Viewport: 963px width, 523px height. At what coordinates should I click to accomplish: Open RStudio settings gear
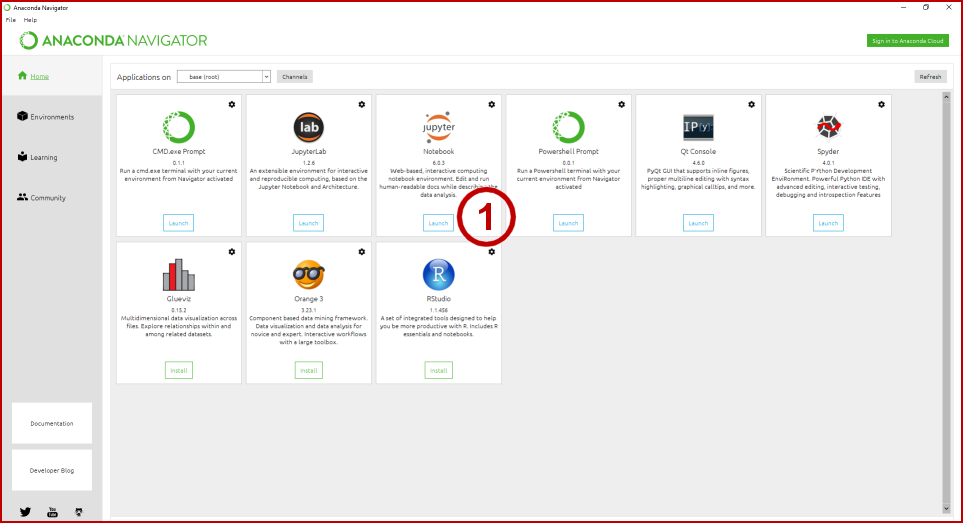pyautogui.click(x=491, y=252)
